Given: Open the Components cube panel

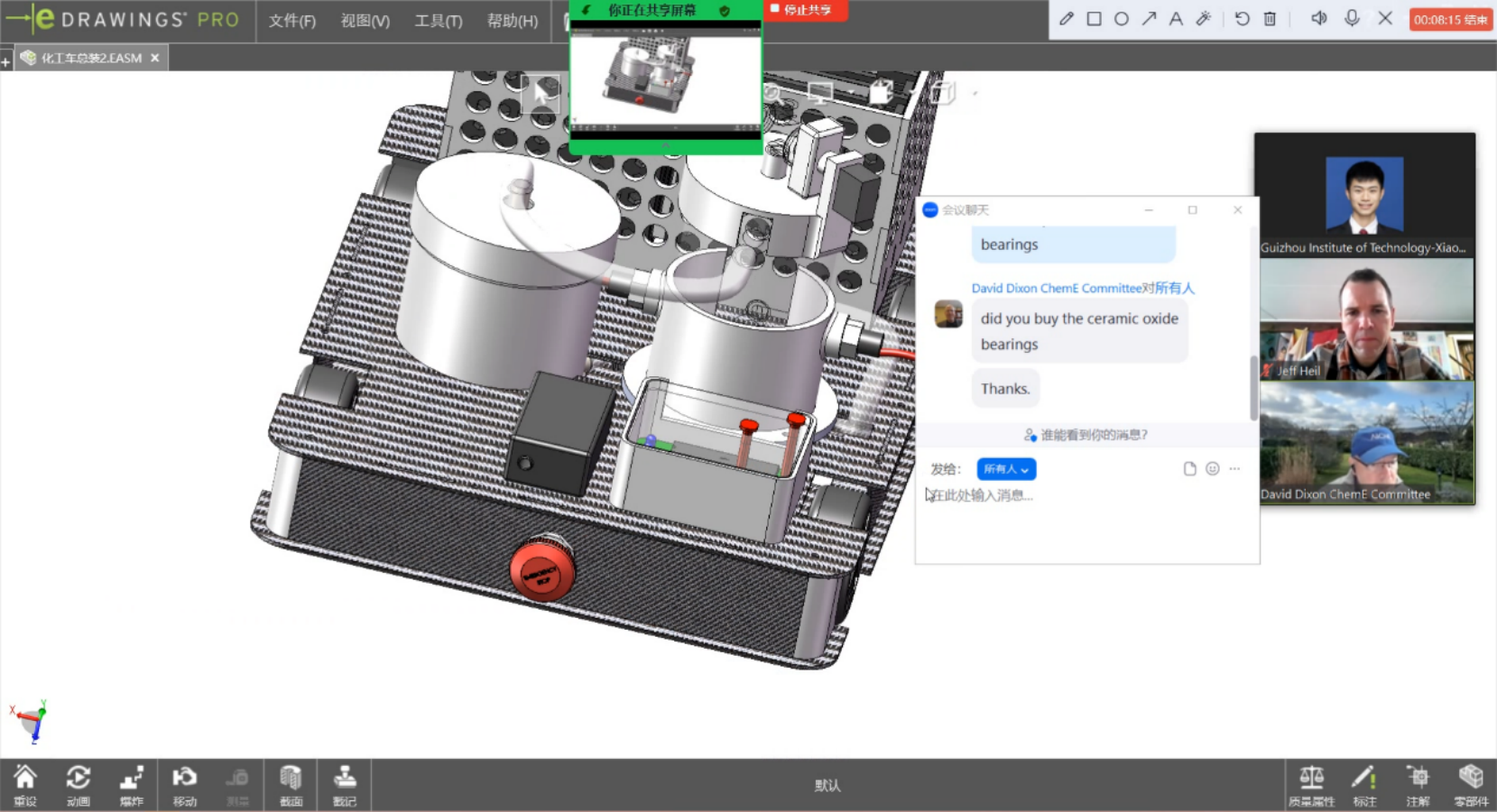Looking at the screenshot, I should pyautogui.click(x=1471, y=783).
